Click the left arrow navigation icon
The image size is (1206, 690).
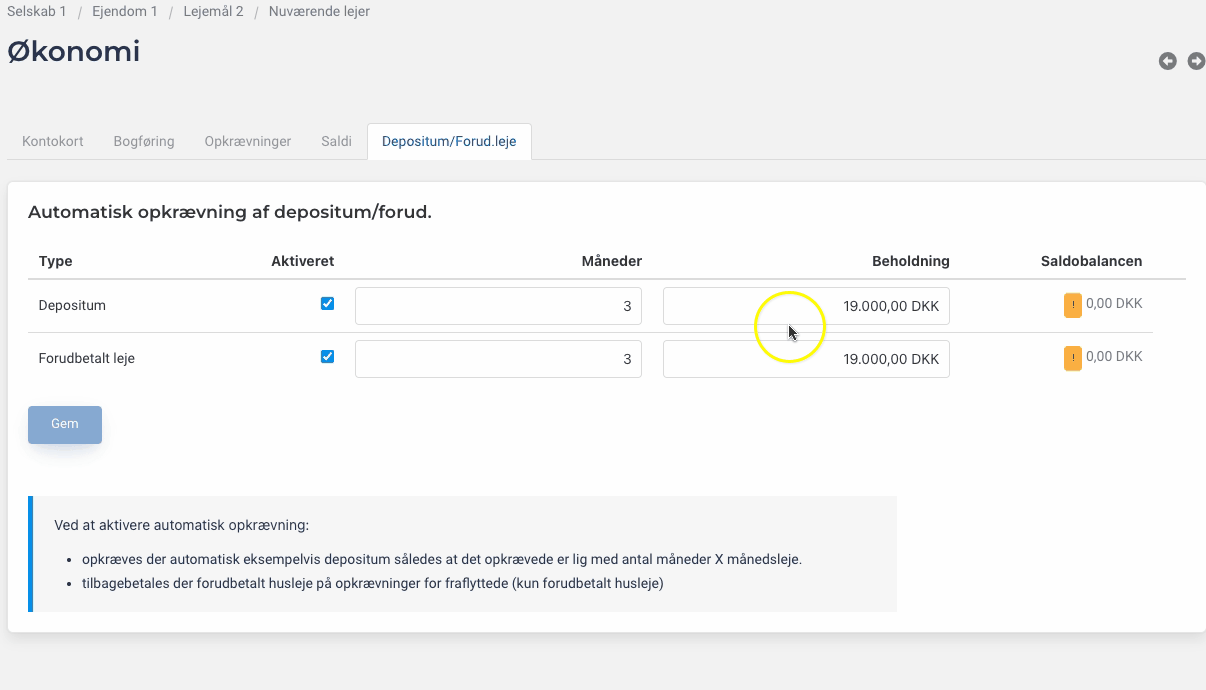pyautogui.click(x=1167, y=61)
